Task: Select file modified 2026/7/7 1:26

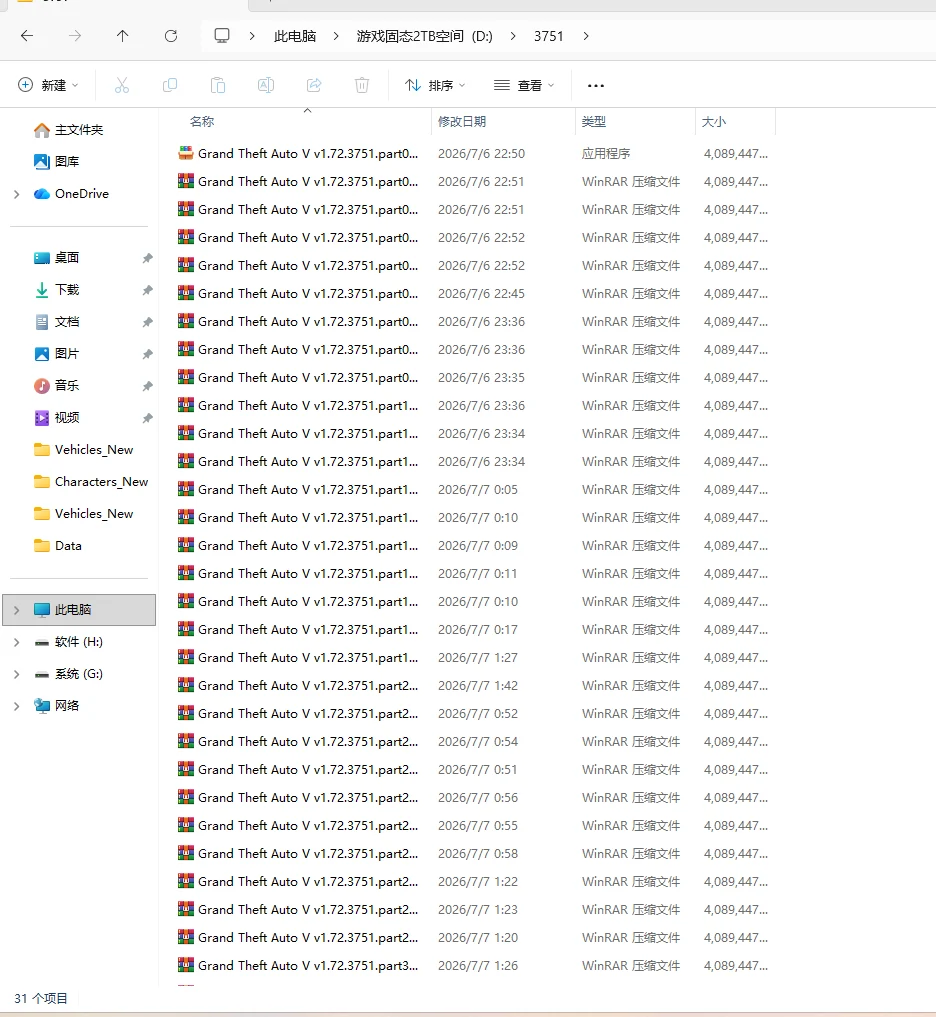Action: 474,966
